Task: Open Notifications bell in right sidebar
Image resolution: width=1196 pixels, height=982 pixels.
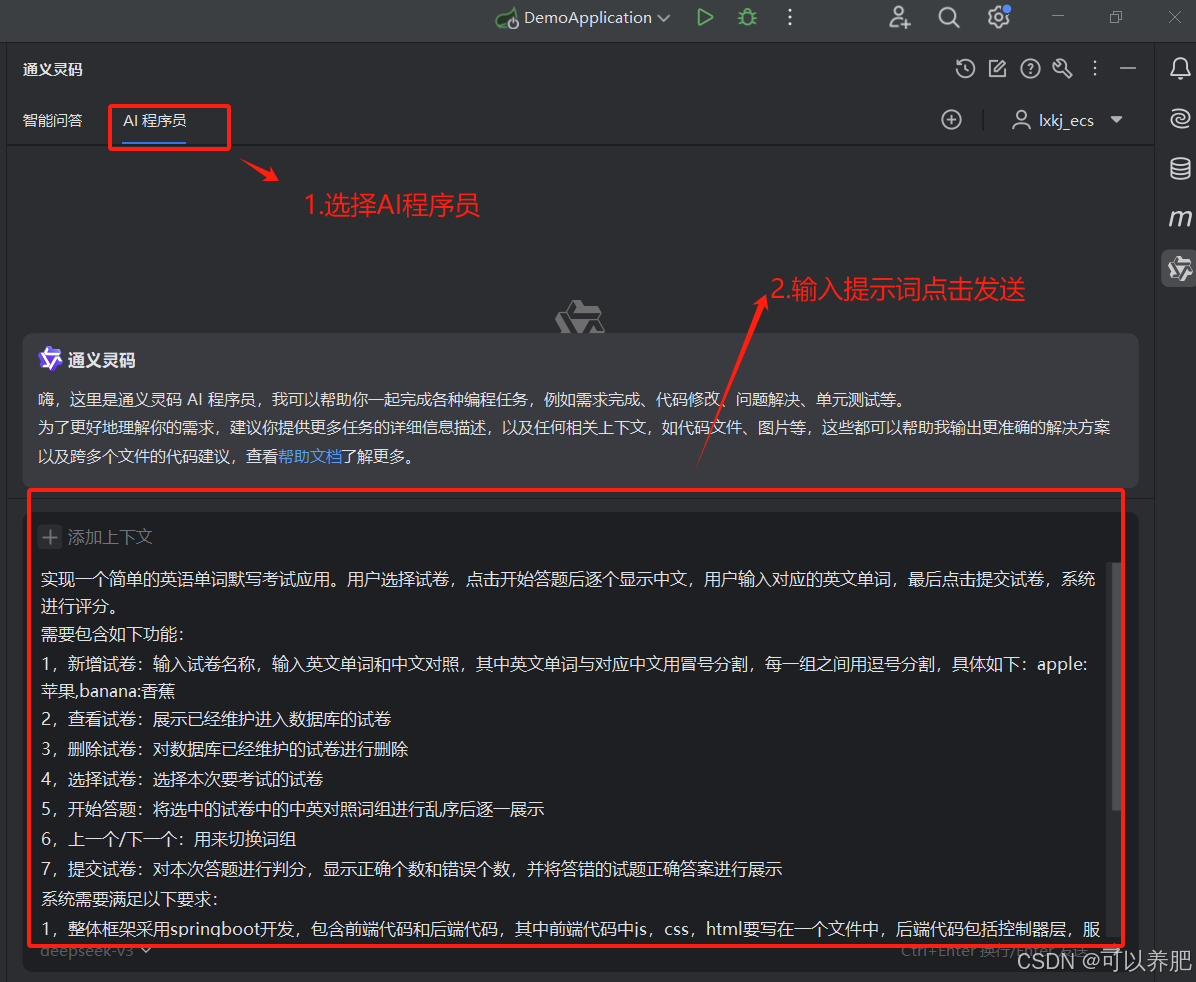Action: click(x=1180, y=69)
